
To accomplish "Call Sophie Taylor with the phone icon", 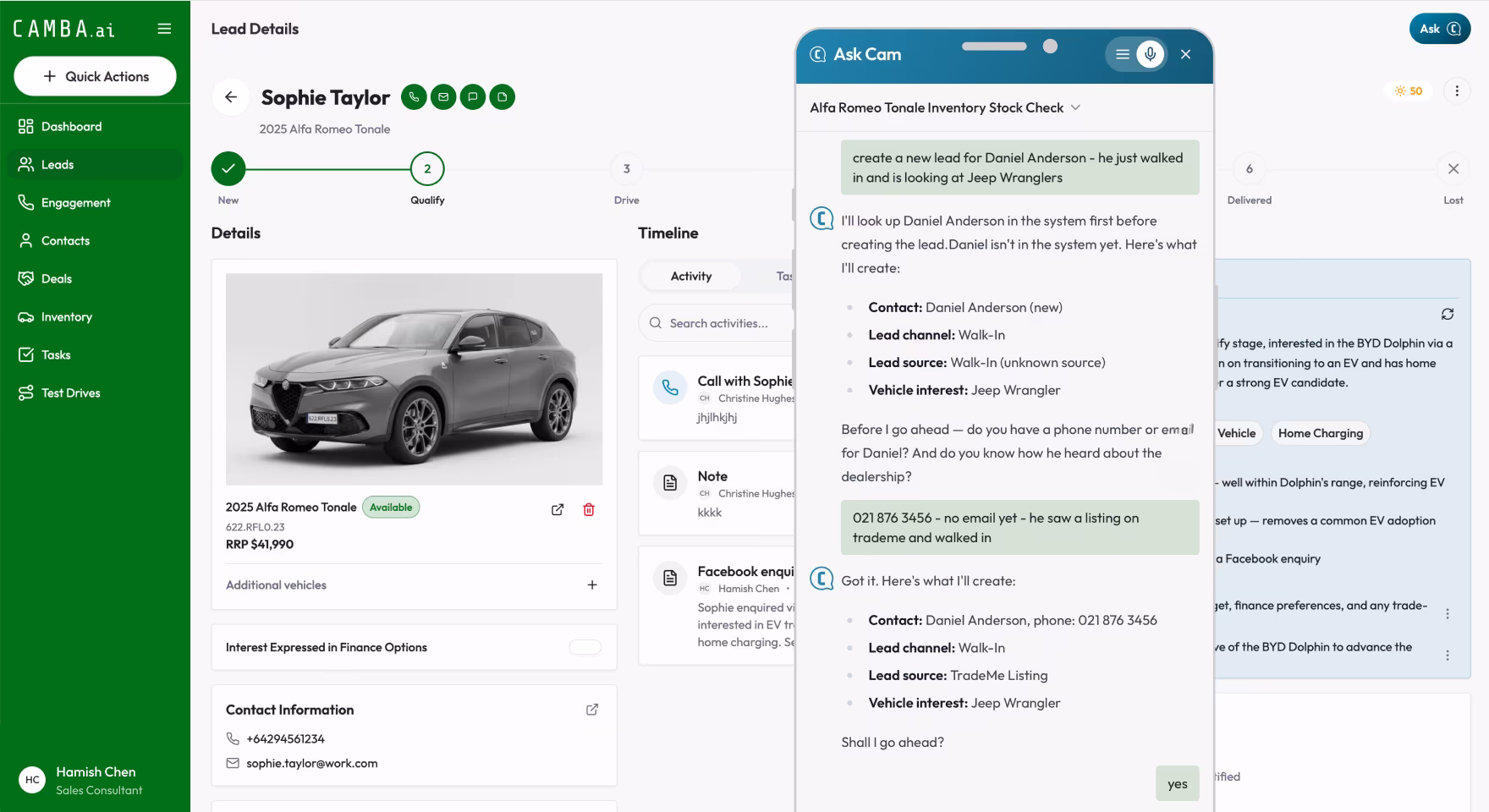I will coord(414,97).
